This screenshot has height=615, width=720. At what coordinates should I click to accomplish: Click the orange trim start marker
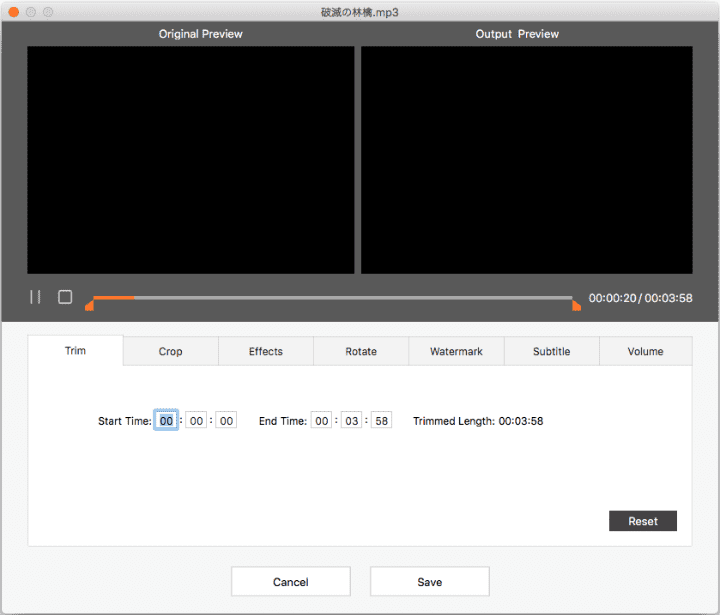tap(90, 305)
